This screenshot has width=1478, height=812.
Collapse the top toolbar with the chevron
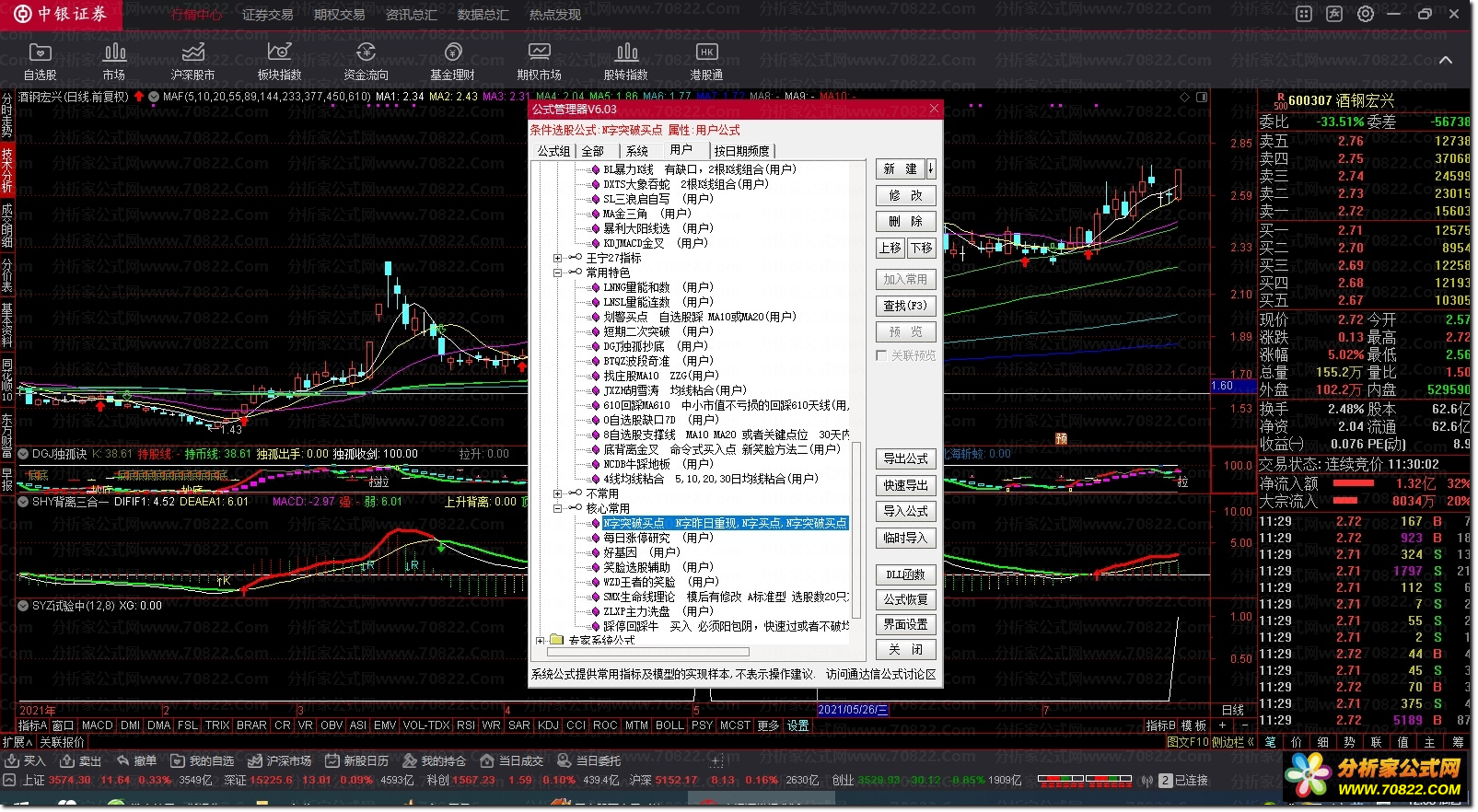(1446, 60)
